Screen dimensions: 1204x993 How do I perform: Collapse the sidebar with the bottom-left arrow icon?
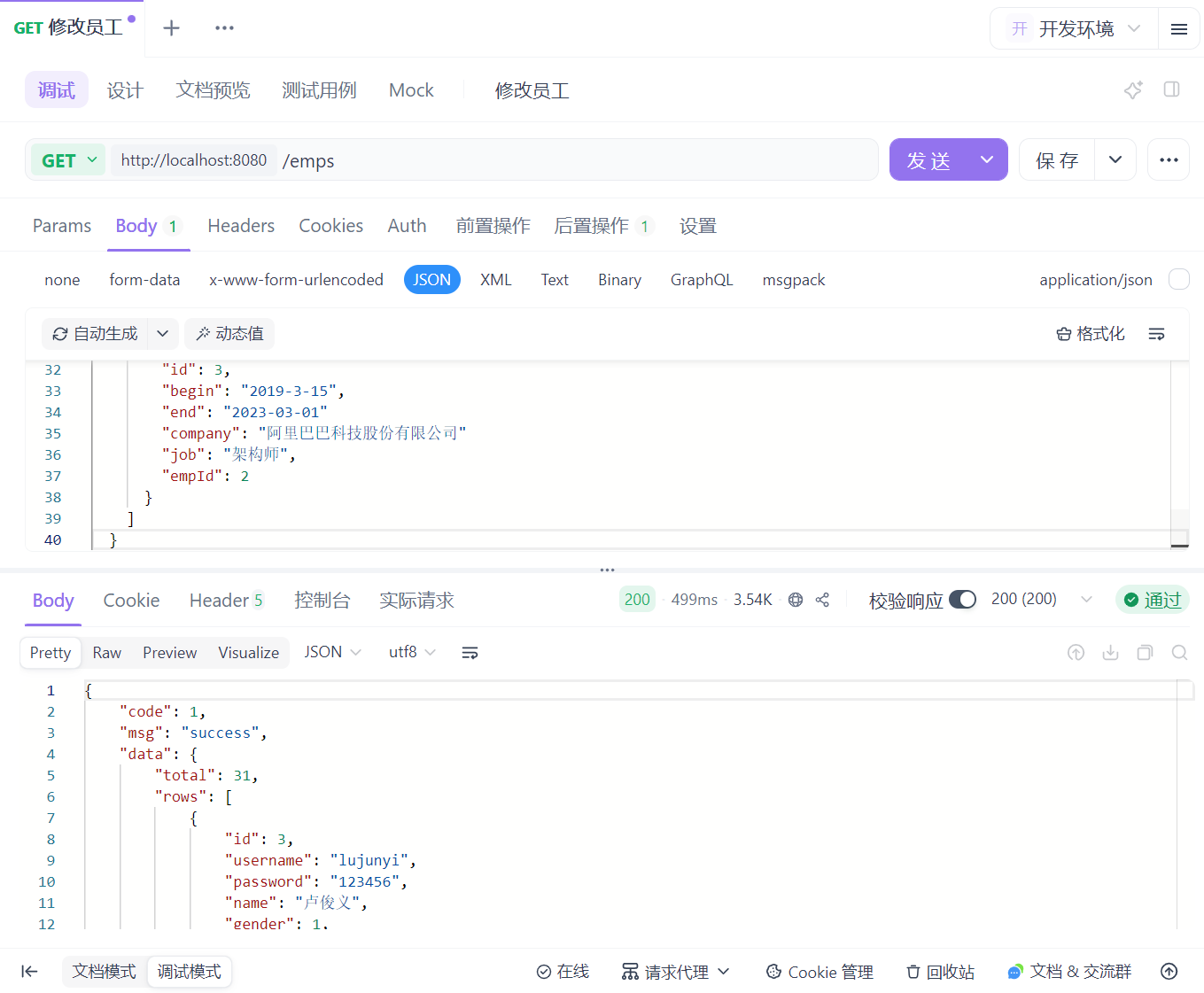pyautogui.click(x=29, y=972)
